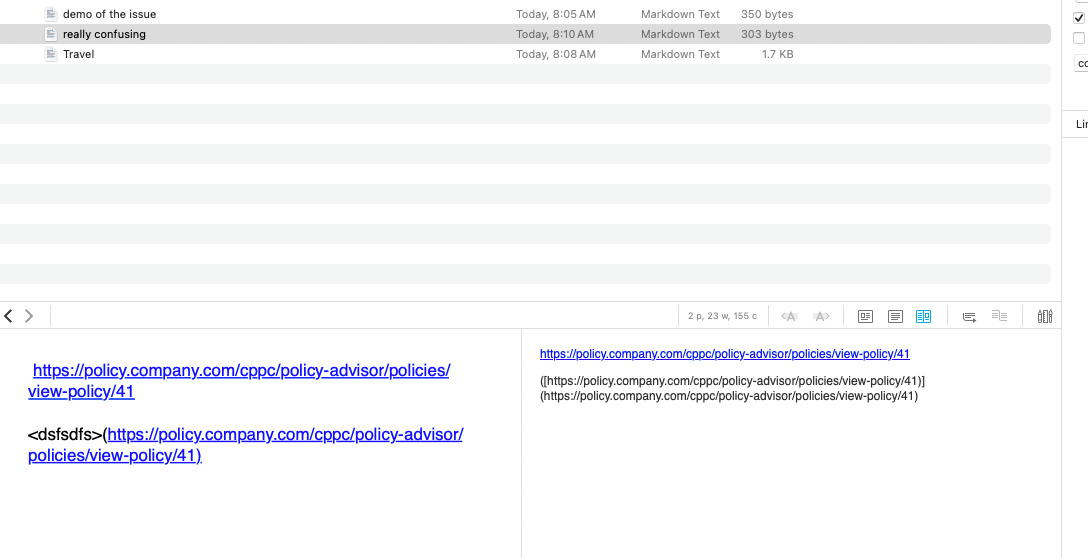Open the 'demo of the issue' document
The image size is (1088, 558).
pyautogui.click(x=109, y=14)
